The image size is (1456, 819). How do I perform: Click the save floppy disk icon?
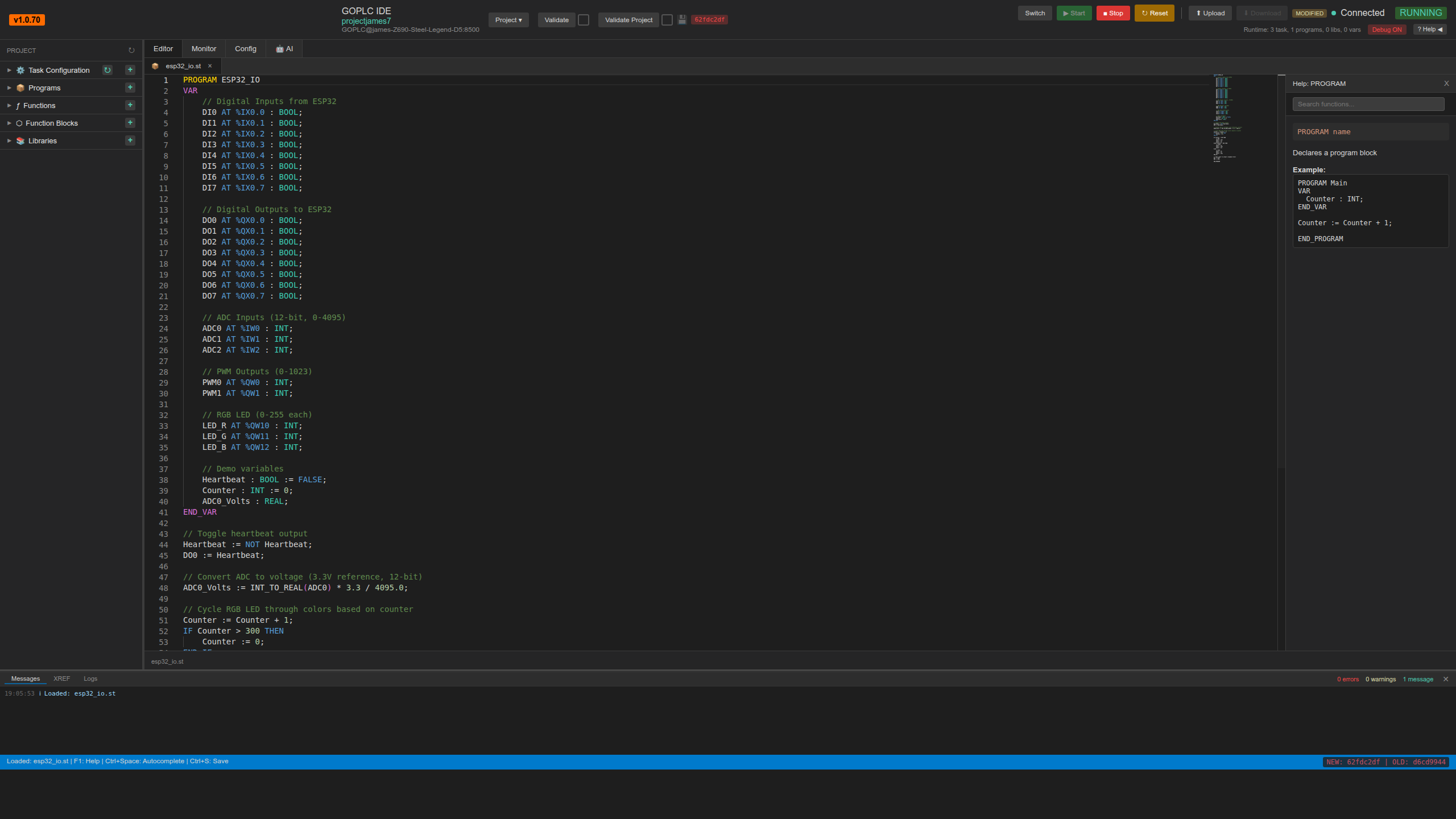(x=682, y=20)
